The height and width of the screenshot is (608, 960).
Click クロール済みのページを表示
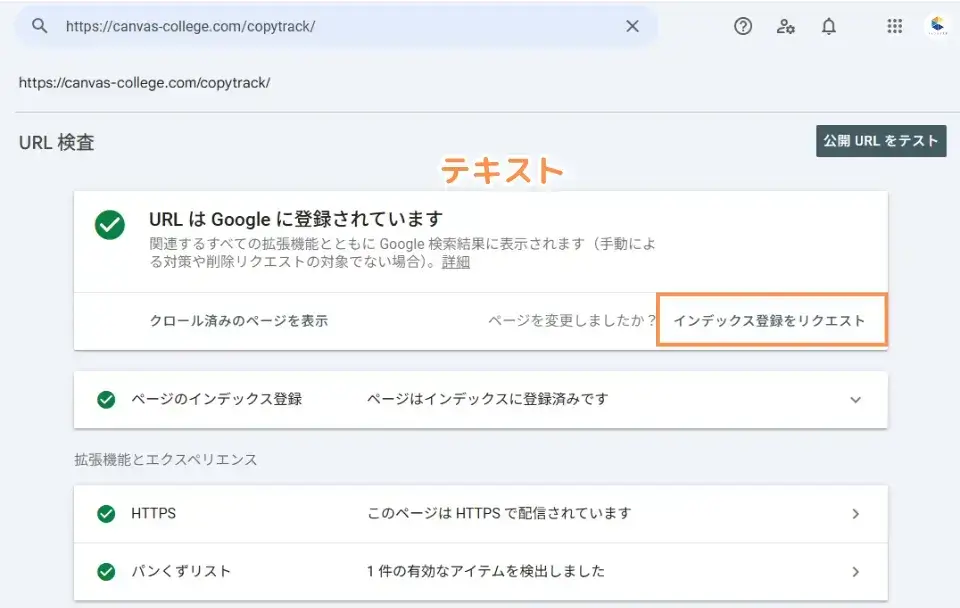[239, 321]
